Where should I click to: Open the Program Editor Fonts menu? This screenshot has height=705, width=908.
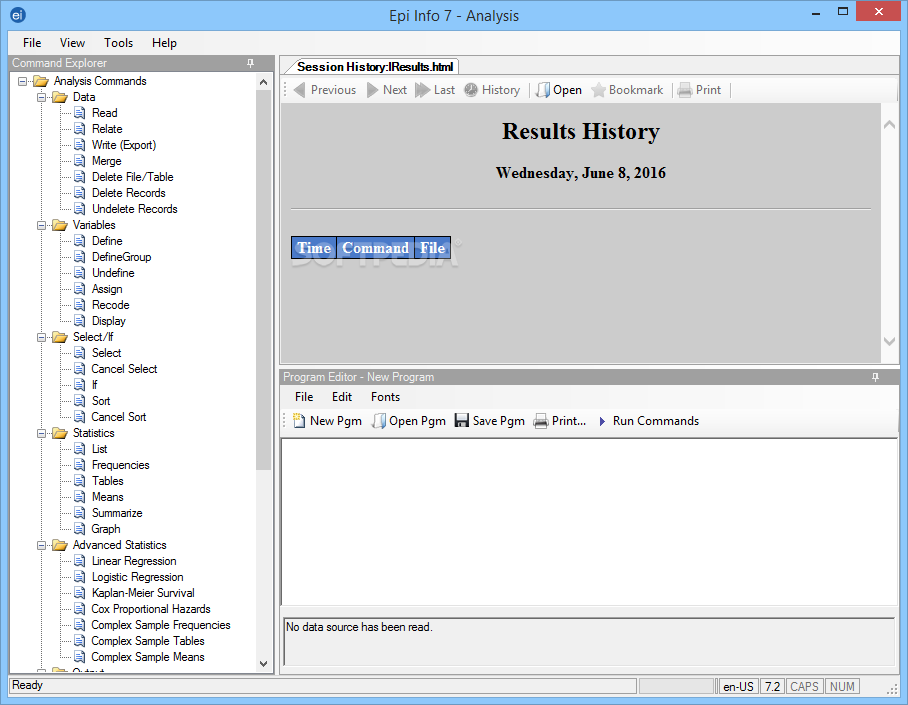[x=385, y=397]
